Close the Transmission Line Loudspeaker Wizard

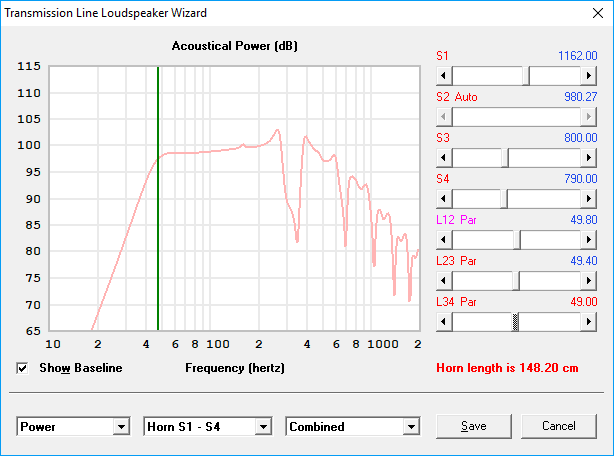tap(598, 13)
